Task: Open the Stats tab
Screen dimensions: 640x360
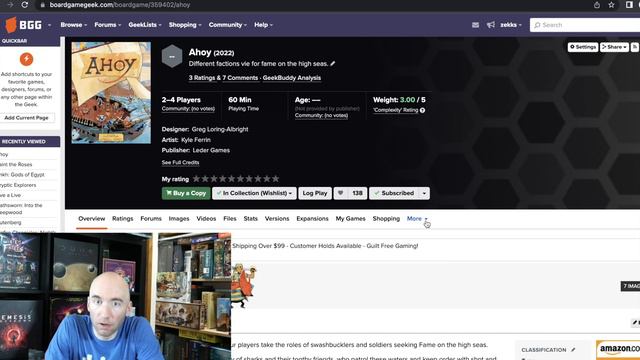Action: tap(251, 219)
